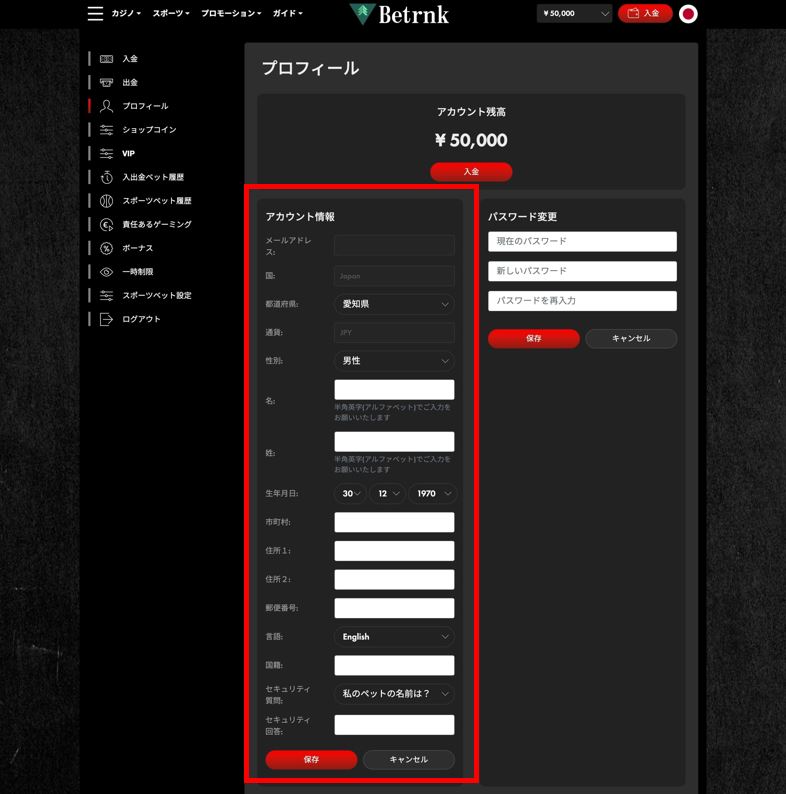
Task: Click 保存 in パスワード変更 section
Action: pyautogui.click(x=534, y=338)
